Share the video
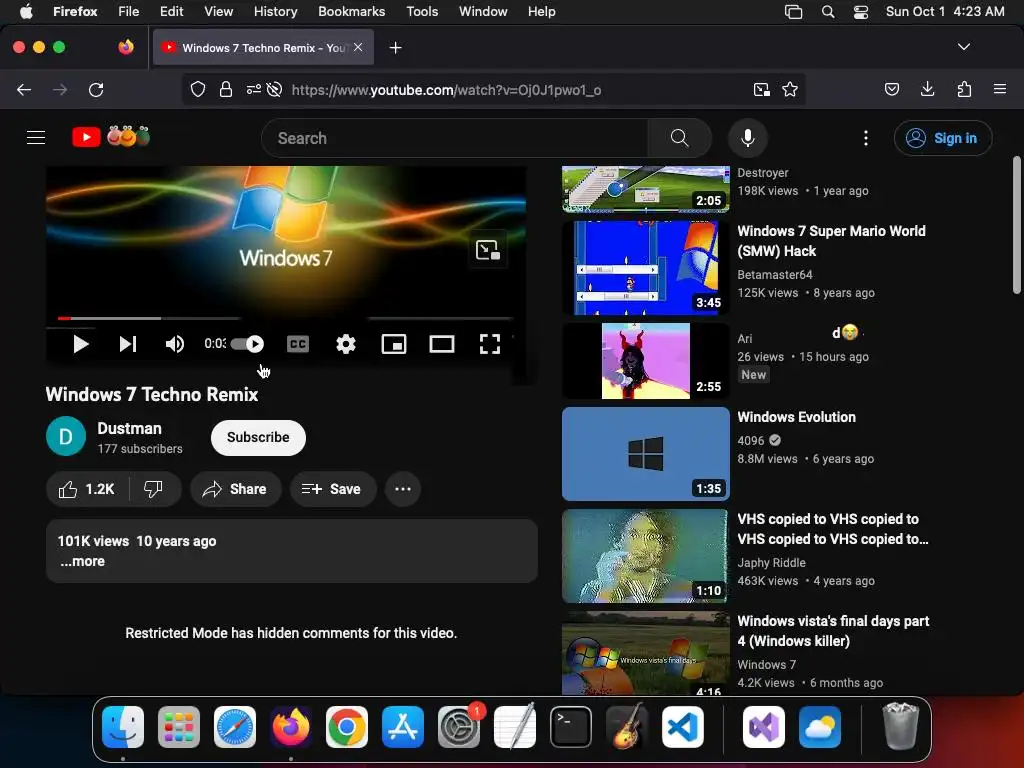The height and width of the screenshot is (768, 1024). 235,489
